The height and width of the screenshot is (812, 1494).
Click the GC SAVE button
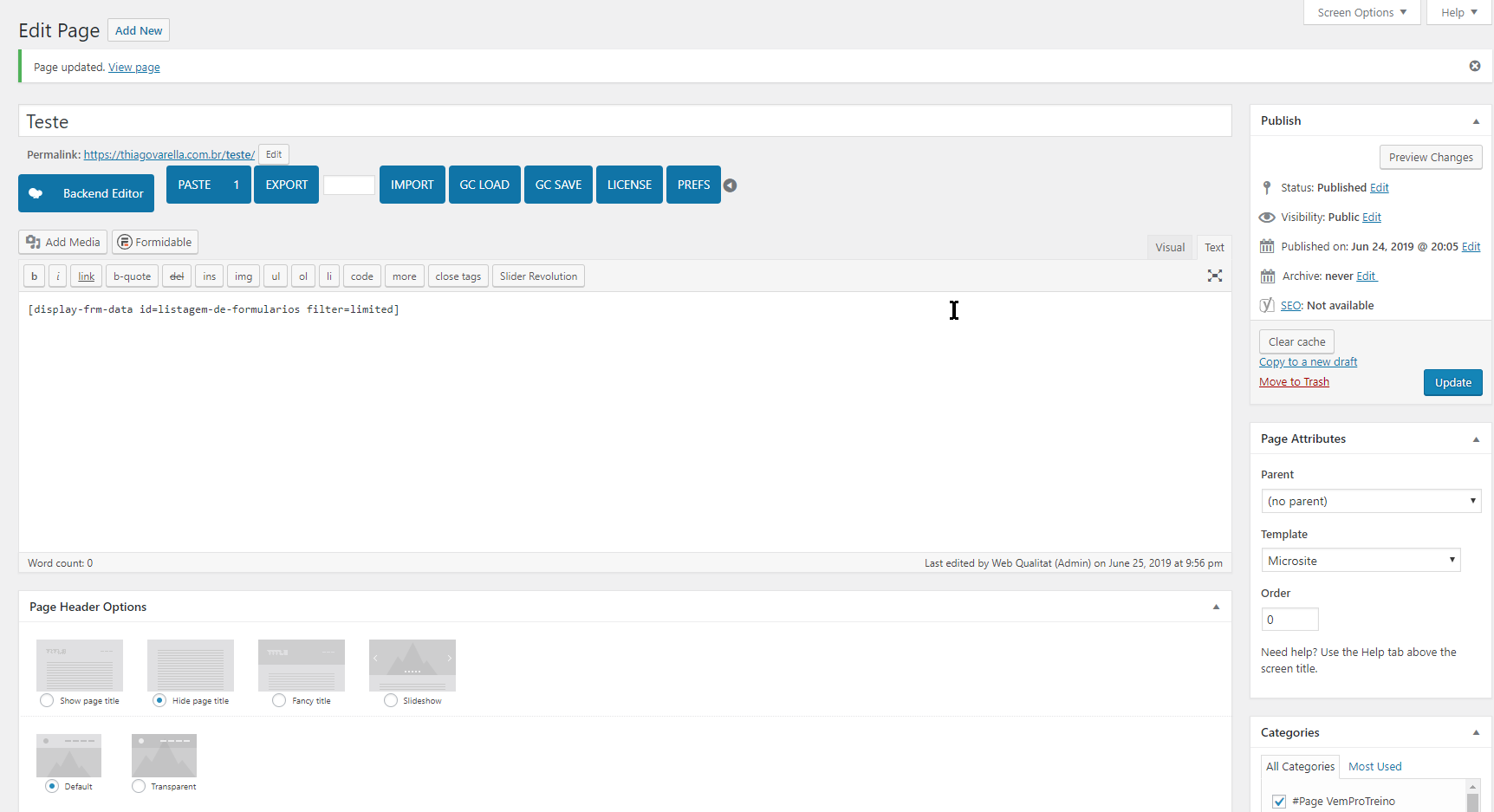[558, 185]
